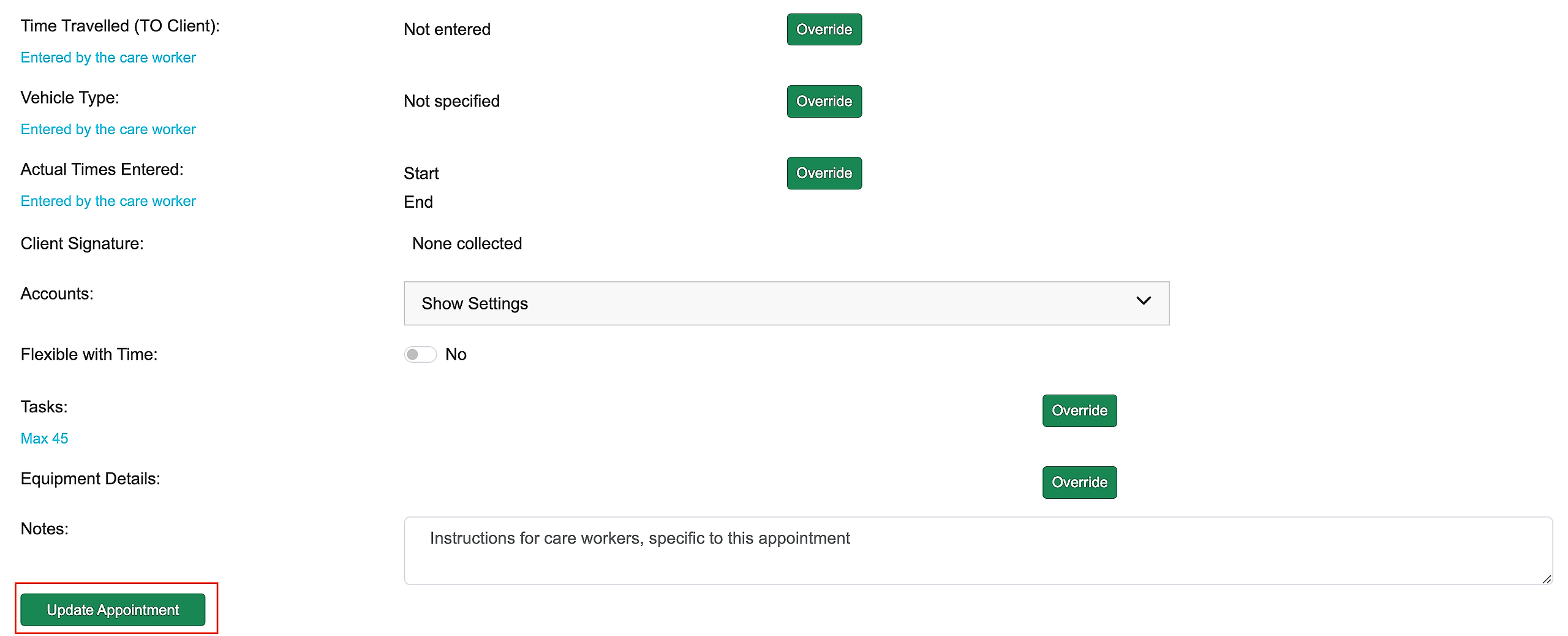Grab the Notes textarea resize handle
The height and width of the screenshot is (636, 1568).
(x=1547, y=579)
